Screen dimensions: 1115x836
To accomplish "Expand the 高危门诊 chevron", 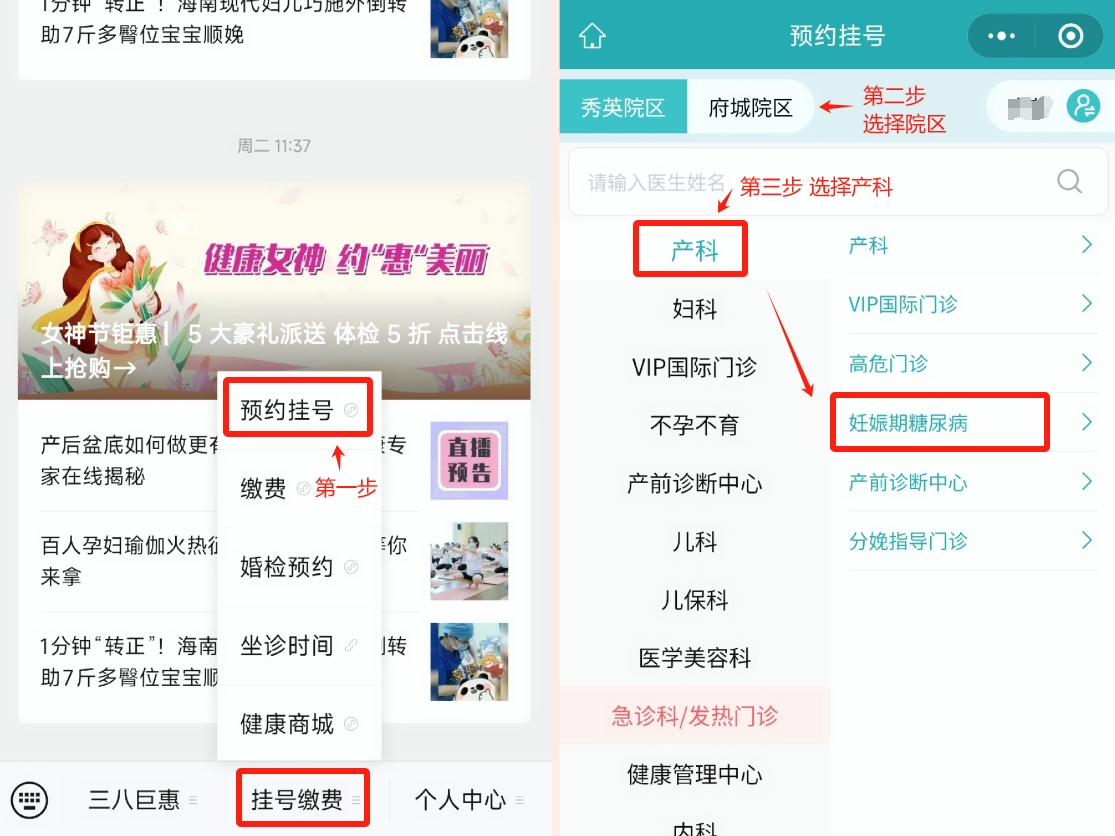I will pyautogui.click(x=1086, y=363).
